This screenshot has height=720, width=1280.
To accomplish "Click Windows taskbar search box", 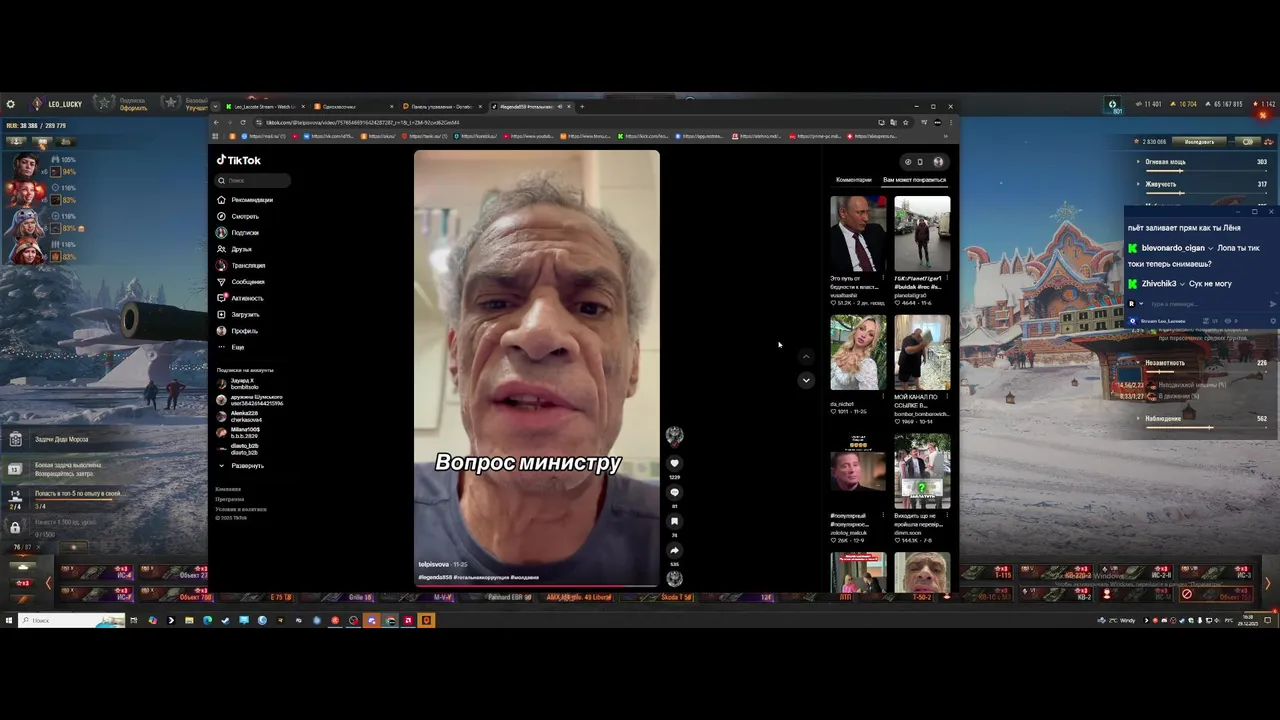I will [x=72, y=620].
